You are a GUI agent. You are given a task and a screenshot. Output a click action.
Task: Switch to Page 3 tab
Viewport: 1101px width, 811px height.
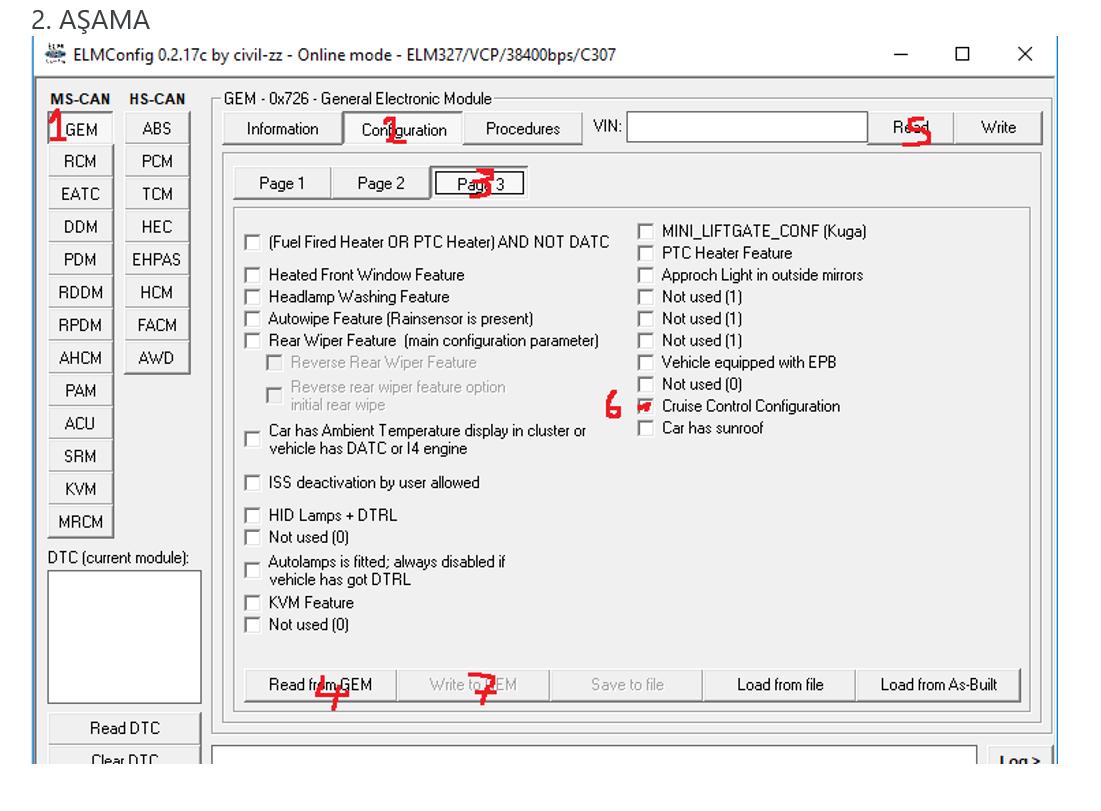(480, 183)
